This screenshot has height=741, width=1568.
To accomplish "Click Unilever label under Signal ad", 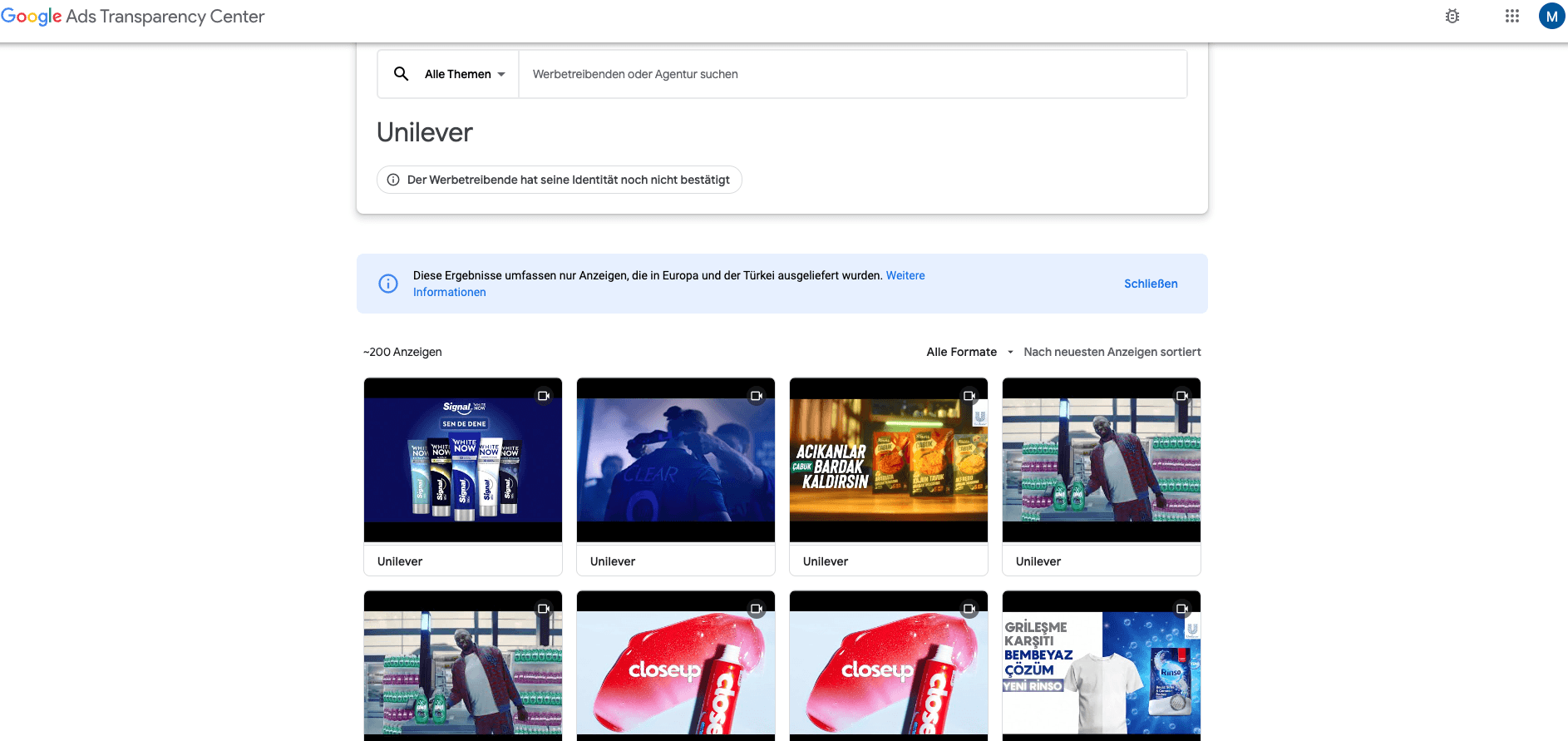I will click(400, 561).
